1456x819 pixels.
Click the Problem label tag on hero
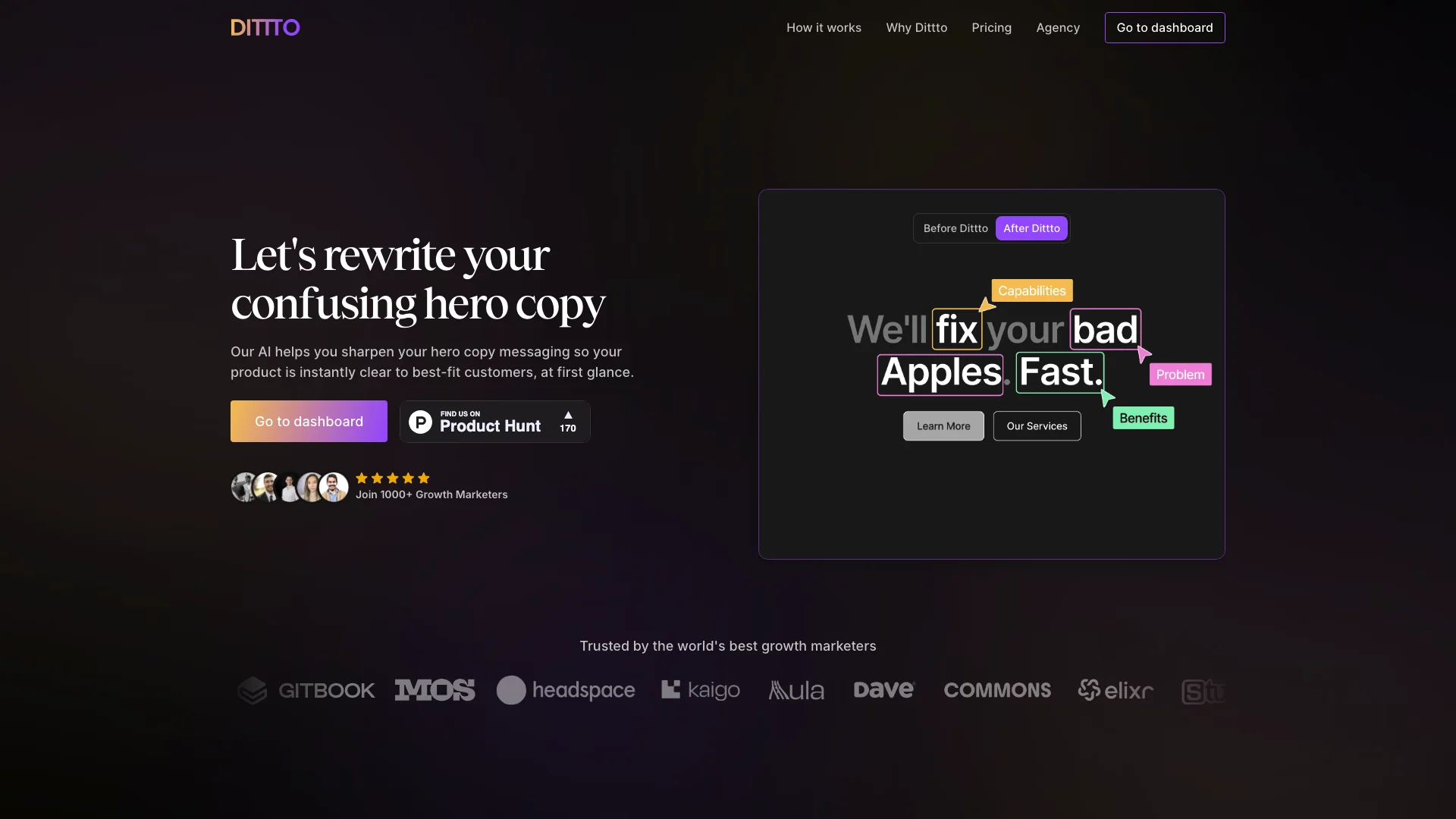[x=1180, y=374]
